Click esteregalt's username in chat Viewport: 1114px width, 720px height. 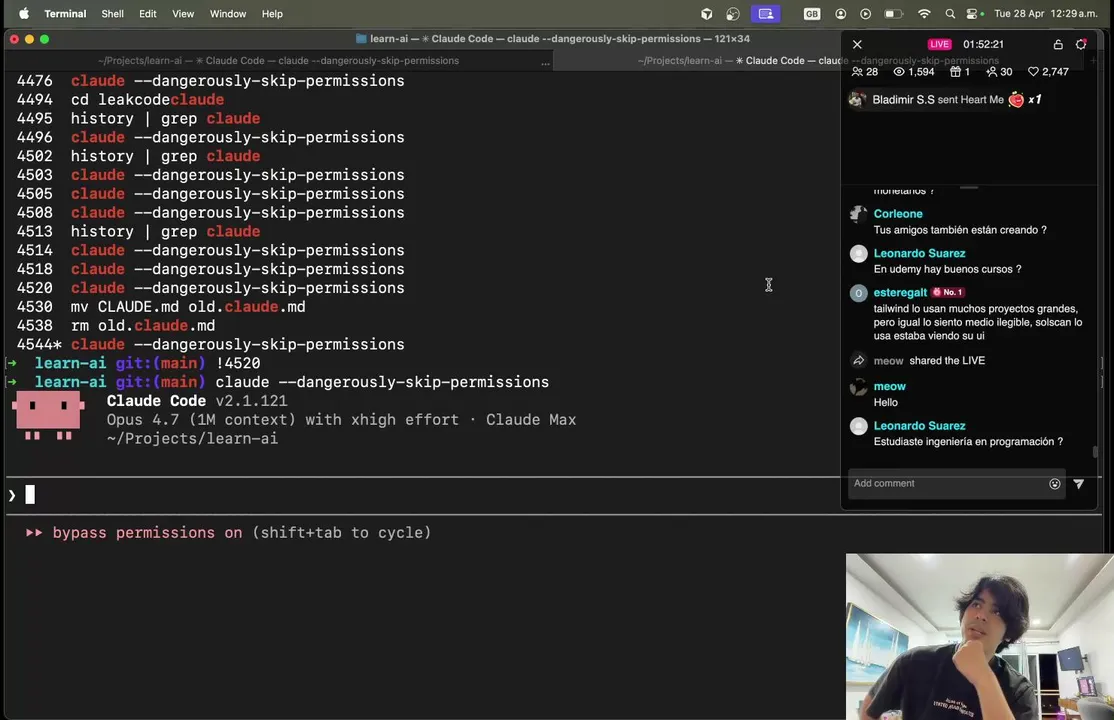pos(900,292)
